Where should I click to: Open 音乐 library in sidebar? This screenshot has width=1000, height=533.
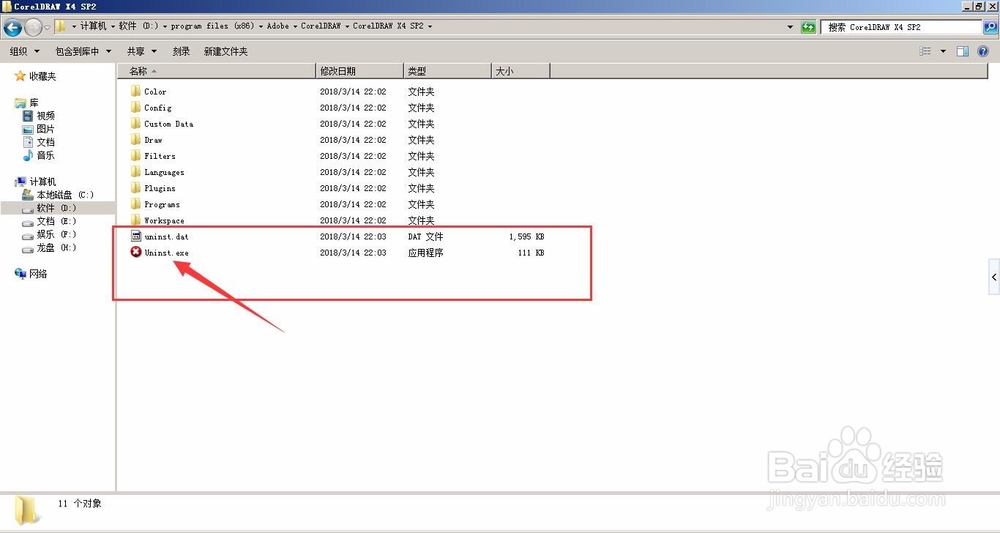click(x=39, y=155)
